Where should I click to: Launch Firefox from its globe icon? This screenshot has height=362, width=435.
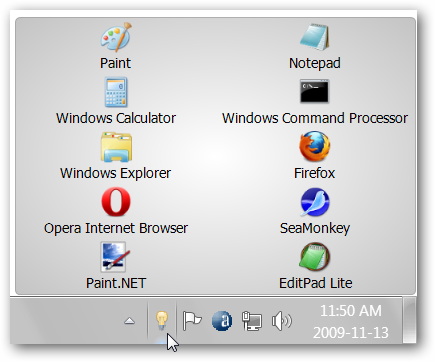[315, 146]
